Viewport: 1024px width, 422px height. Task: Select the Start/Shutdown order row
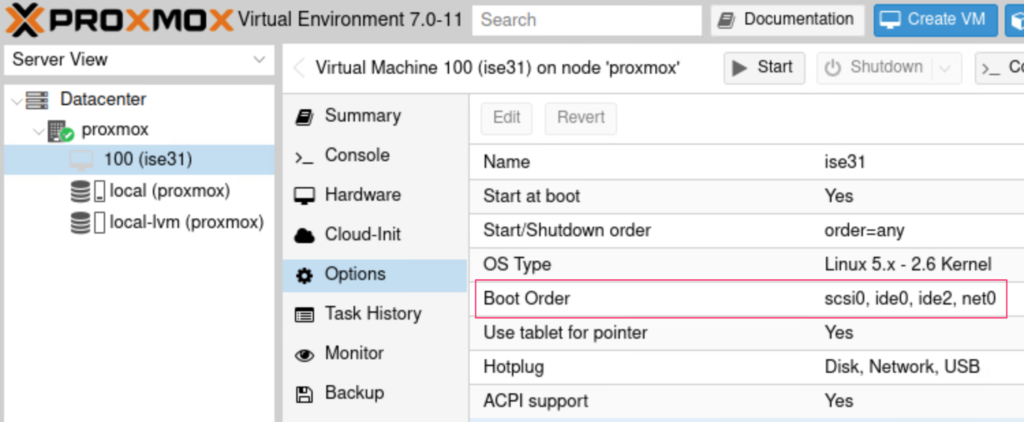(x=746, y=231)
